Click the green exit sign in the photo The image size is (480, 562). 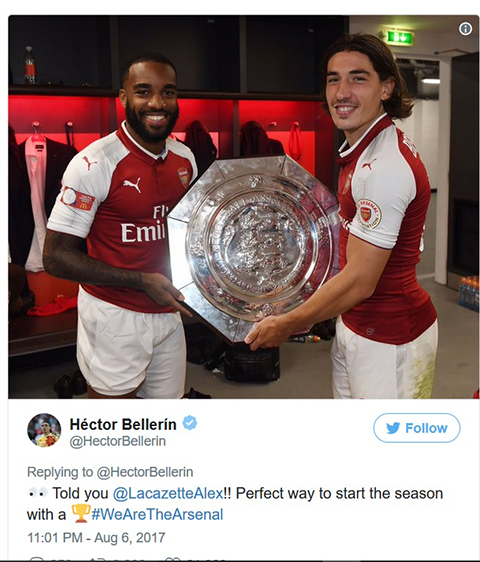pyautogui.click(x=400, y=37)
